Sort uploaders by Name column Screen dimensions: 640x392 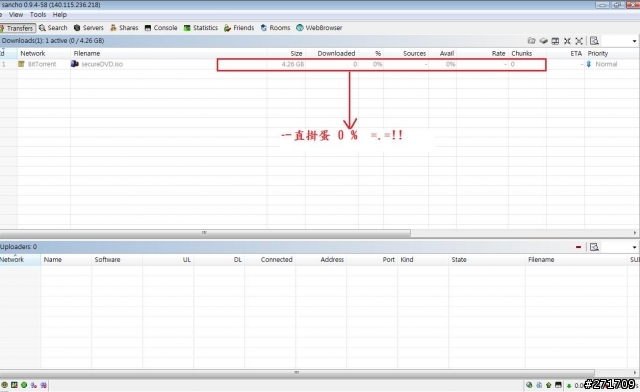[66, 260]
